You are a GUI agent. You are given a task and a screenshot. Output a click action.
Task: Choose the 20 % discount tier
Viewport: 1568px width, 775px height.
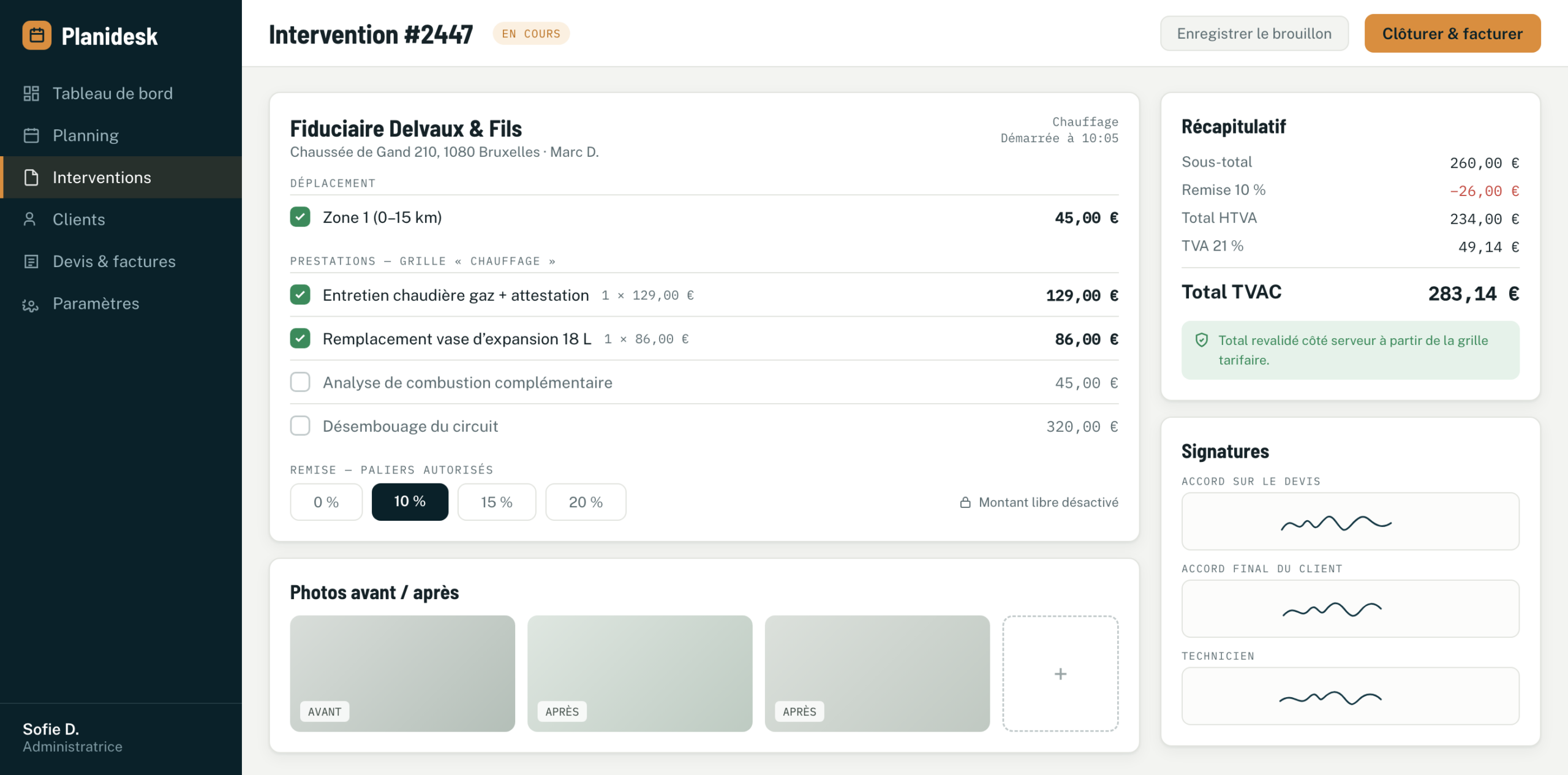[x=586, y=502]
